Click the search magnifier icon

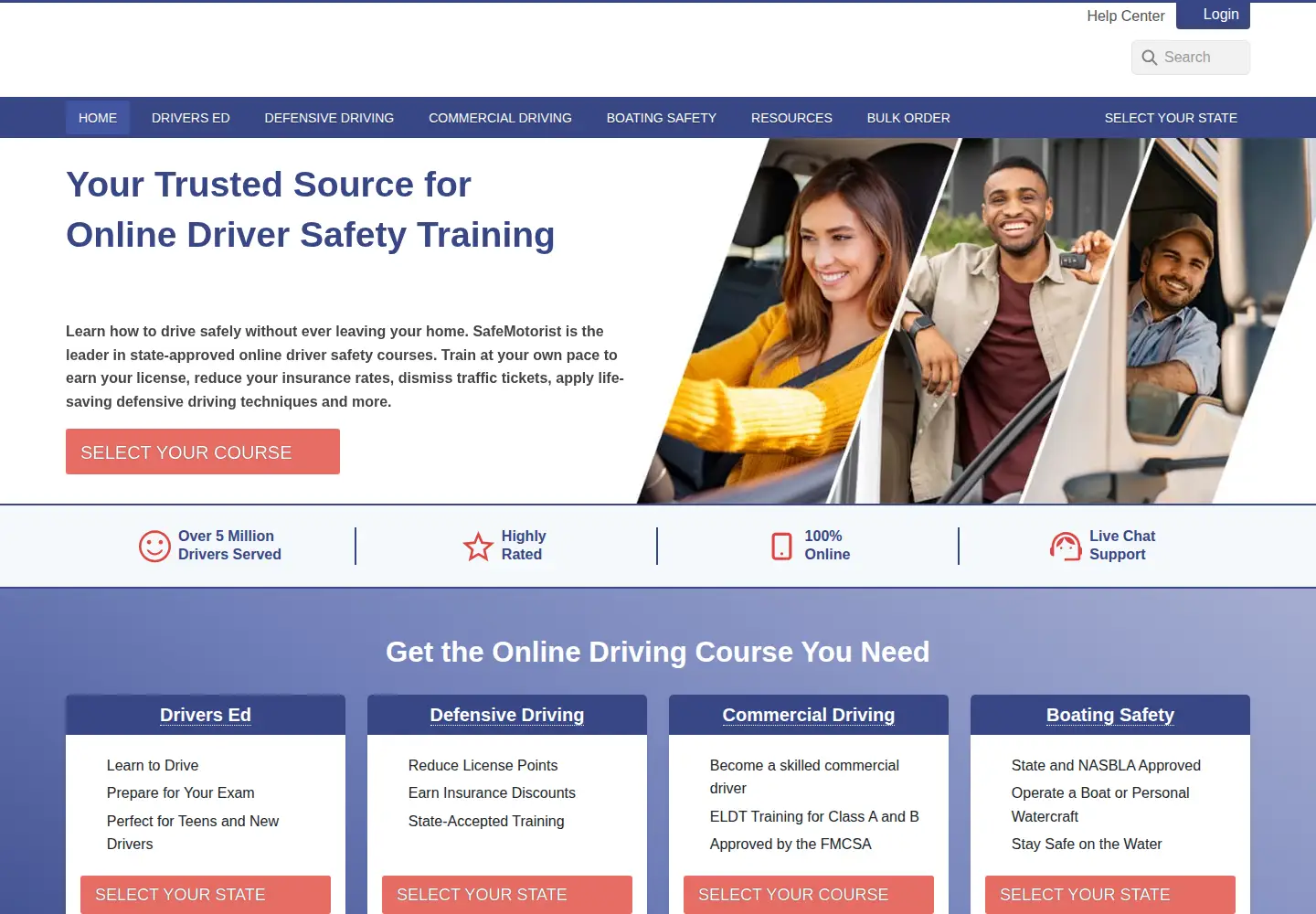coord(1150,58)
